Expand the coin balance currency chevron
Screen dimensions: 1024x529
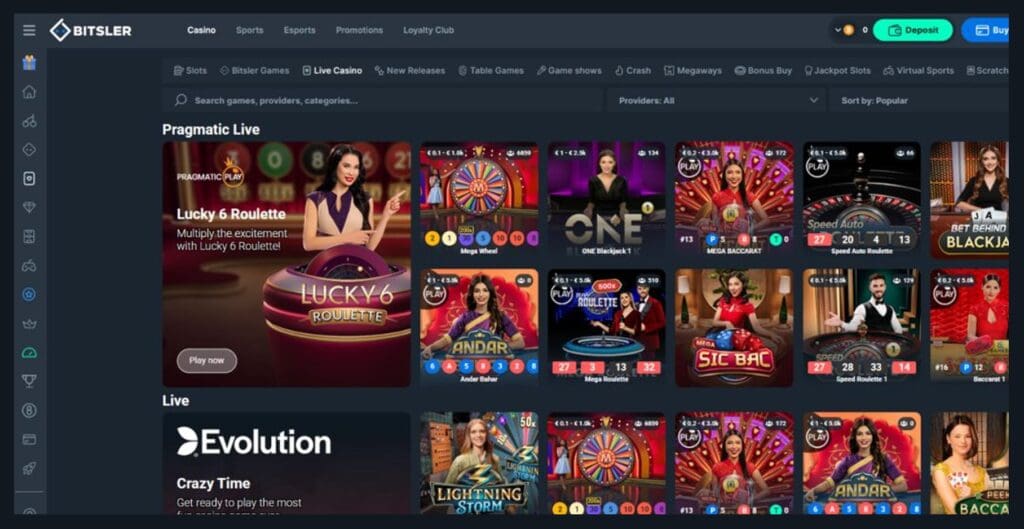(x=838, y=30)
